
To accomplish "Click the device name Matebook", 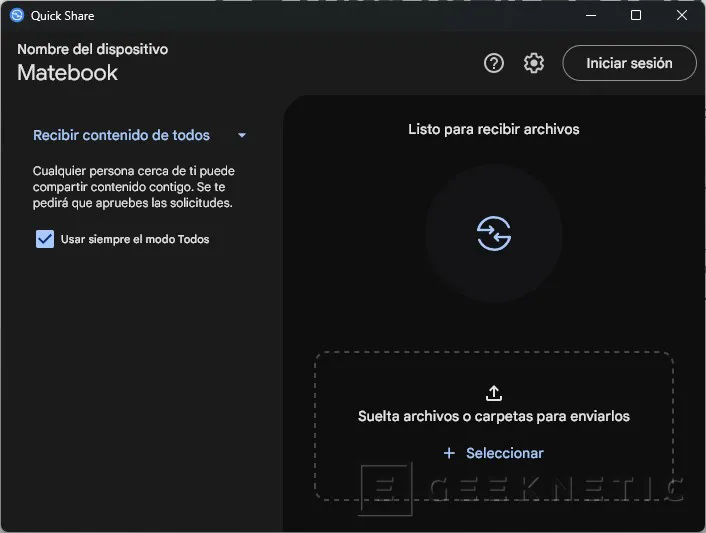I will pyautogui.click(x=68, y=73).
